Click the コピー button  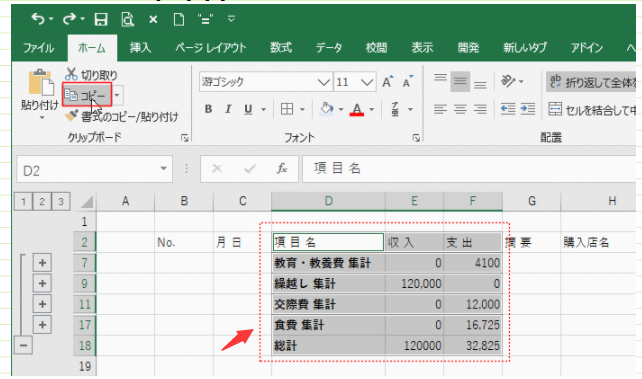coord(87,95)
